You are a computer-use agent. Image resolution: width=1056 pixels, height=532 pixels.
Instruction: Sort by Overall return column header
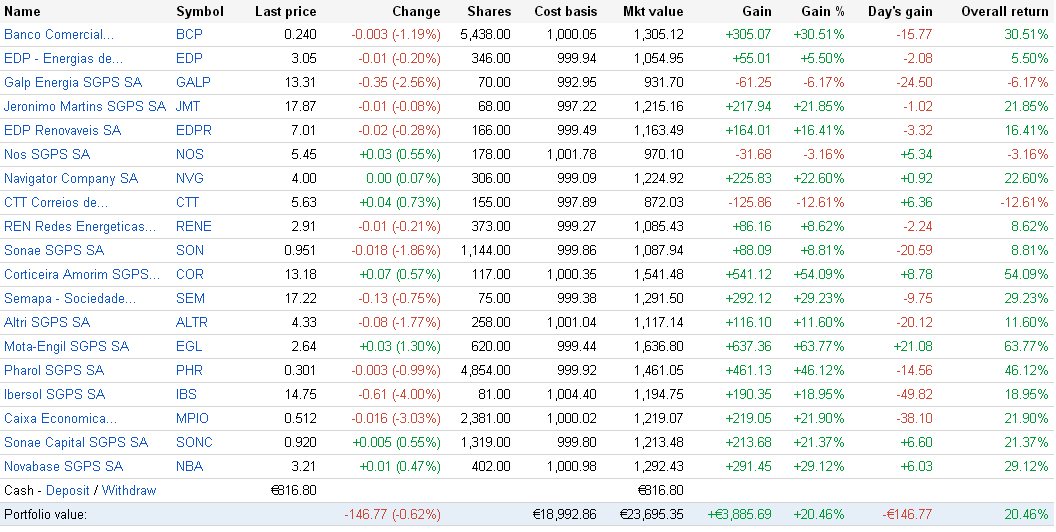point(1004,11)
